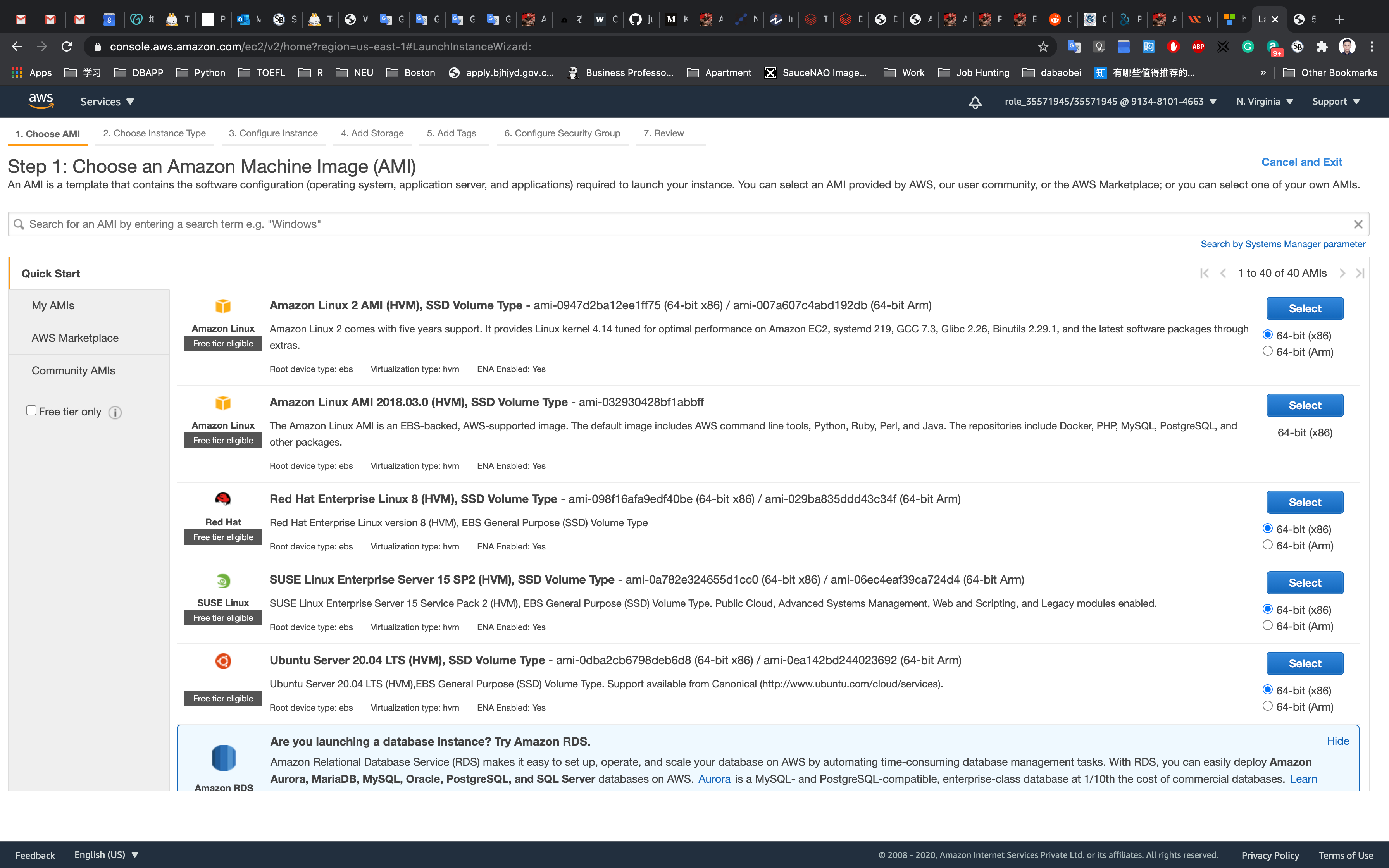Open the notifications bell icon

(975, 102)
